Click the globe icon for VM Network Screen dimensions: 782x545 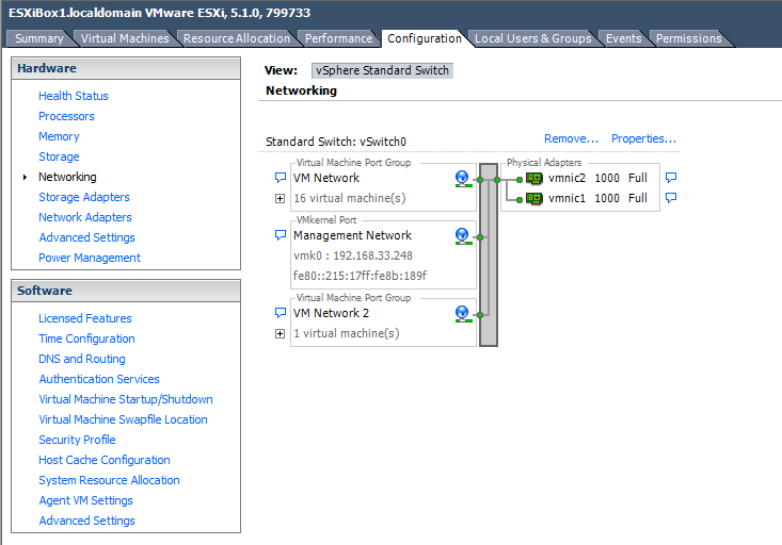click(x=462, y=178)
